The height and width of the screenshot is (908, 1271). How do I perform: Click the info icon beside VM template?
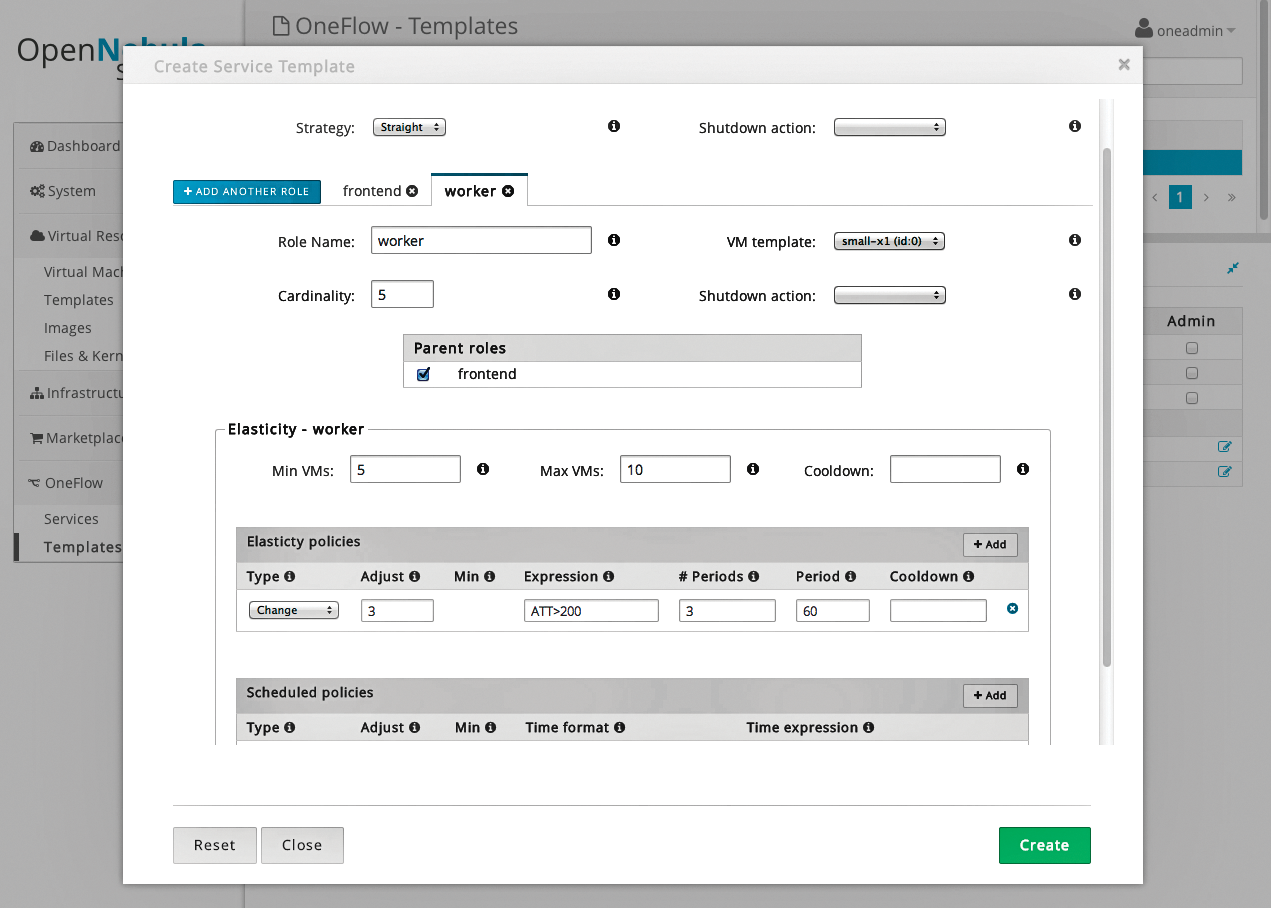tap(1075, 240)
